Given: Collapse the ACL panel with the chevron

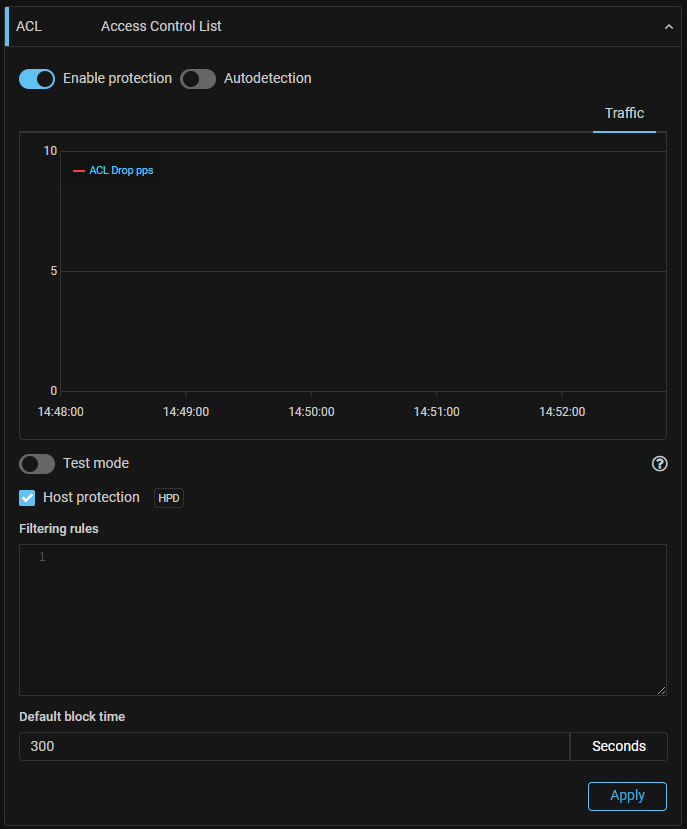Looking at the screenshot, I should pyautogui.click(x=669, y=27).
